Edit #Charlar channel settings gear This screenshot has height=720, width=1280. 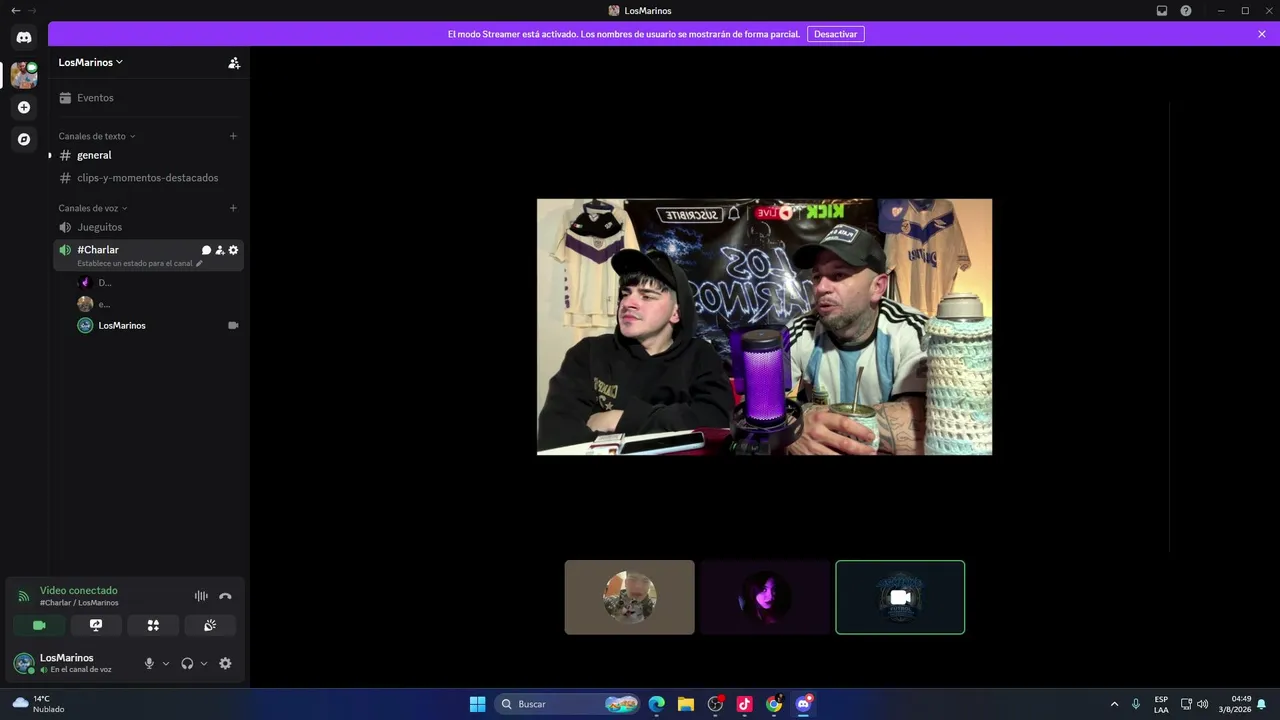pos(234,250)
